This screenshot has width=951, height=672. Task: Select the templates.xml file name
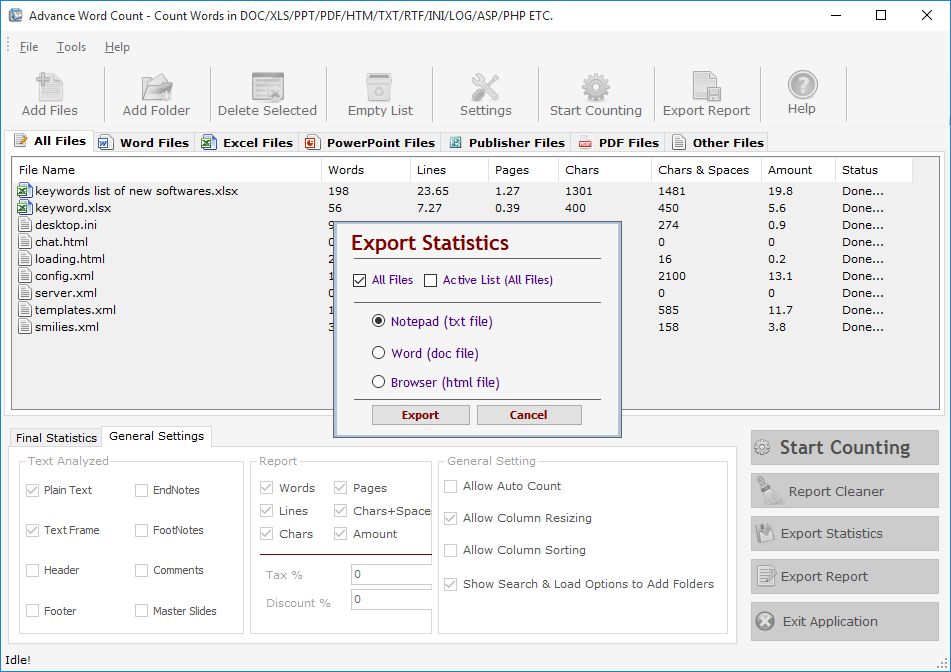(75, 310)
